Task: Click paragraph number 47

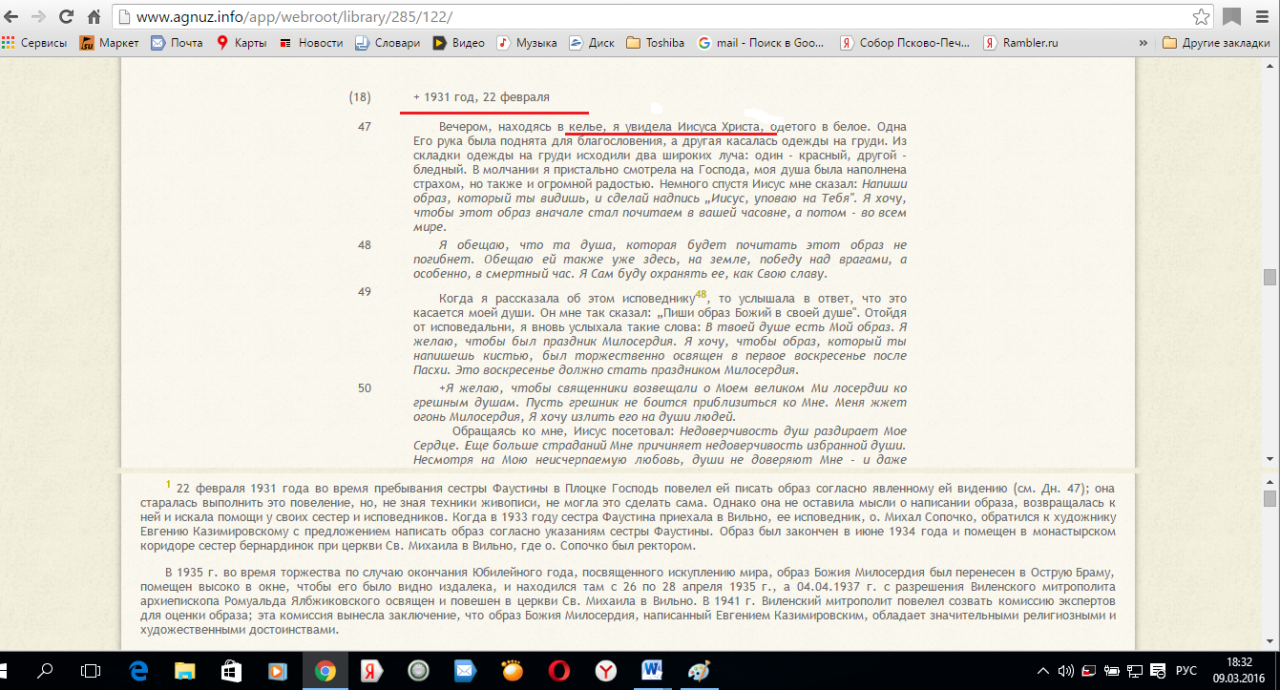Action: 364,127
